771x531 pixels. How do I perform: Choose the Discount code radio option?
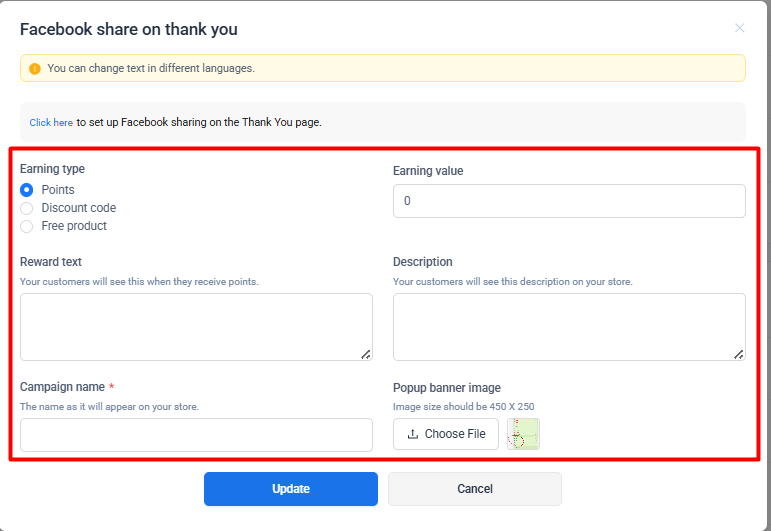[x=27, y=208]
